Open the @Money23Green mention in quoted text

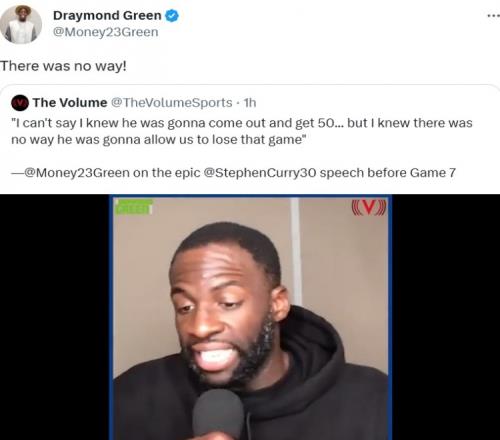(77, 173)
